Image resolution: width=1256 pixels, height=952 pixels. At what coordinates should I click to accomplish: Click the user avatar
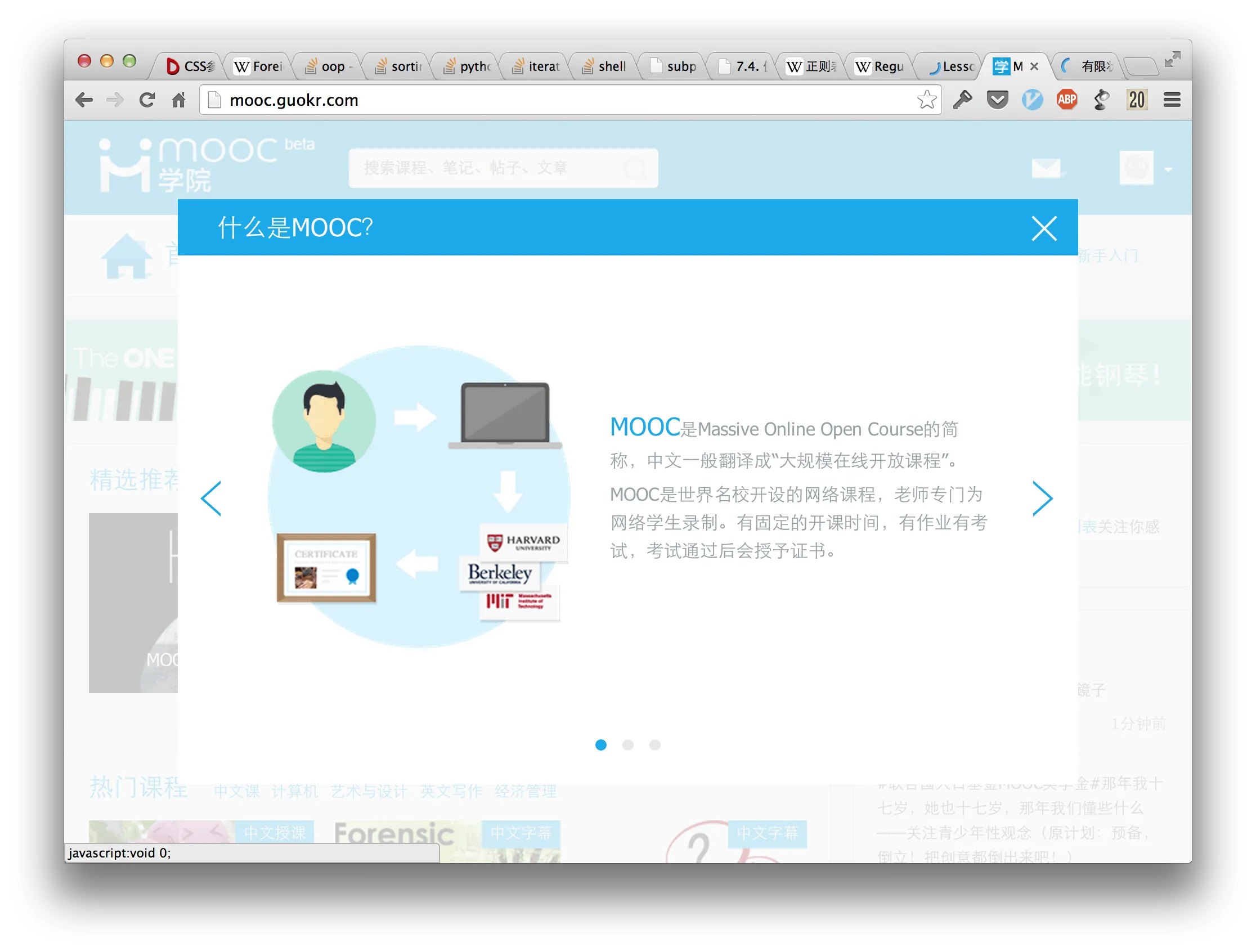1136,168
